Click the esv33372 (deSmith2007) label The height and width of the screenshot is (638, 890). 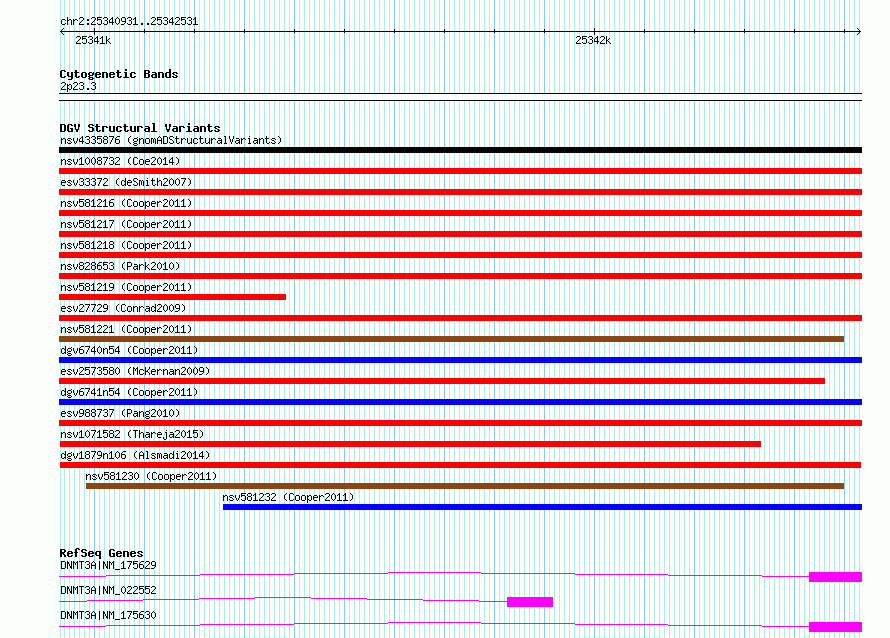126,182
